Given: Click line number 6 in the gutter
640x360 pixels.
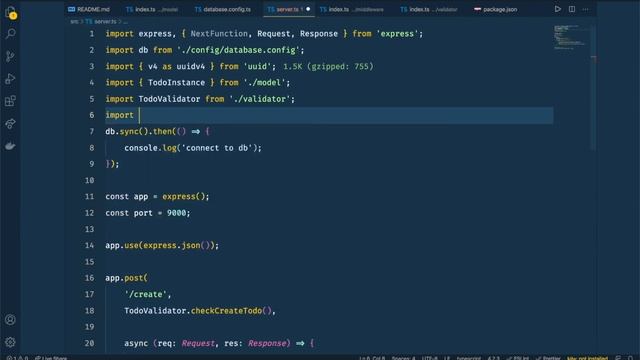Looking at the screenshot, I should coord(91,115).
